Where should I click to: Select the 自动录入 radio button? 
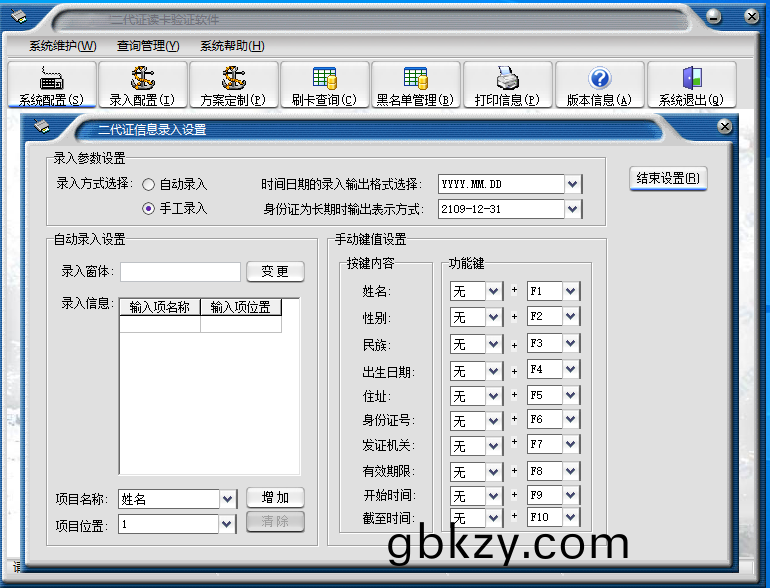tap(148, 185)
